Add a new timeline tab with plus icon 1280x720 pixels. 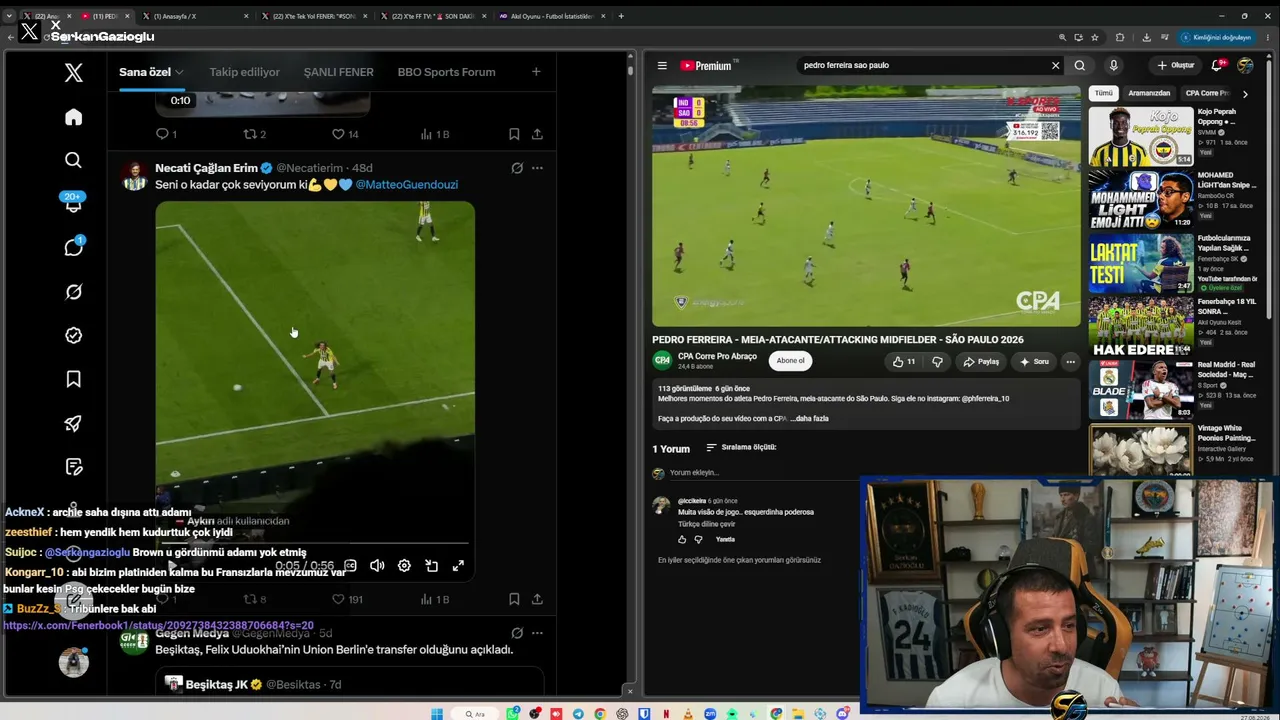click(x=536, y=72)
